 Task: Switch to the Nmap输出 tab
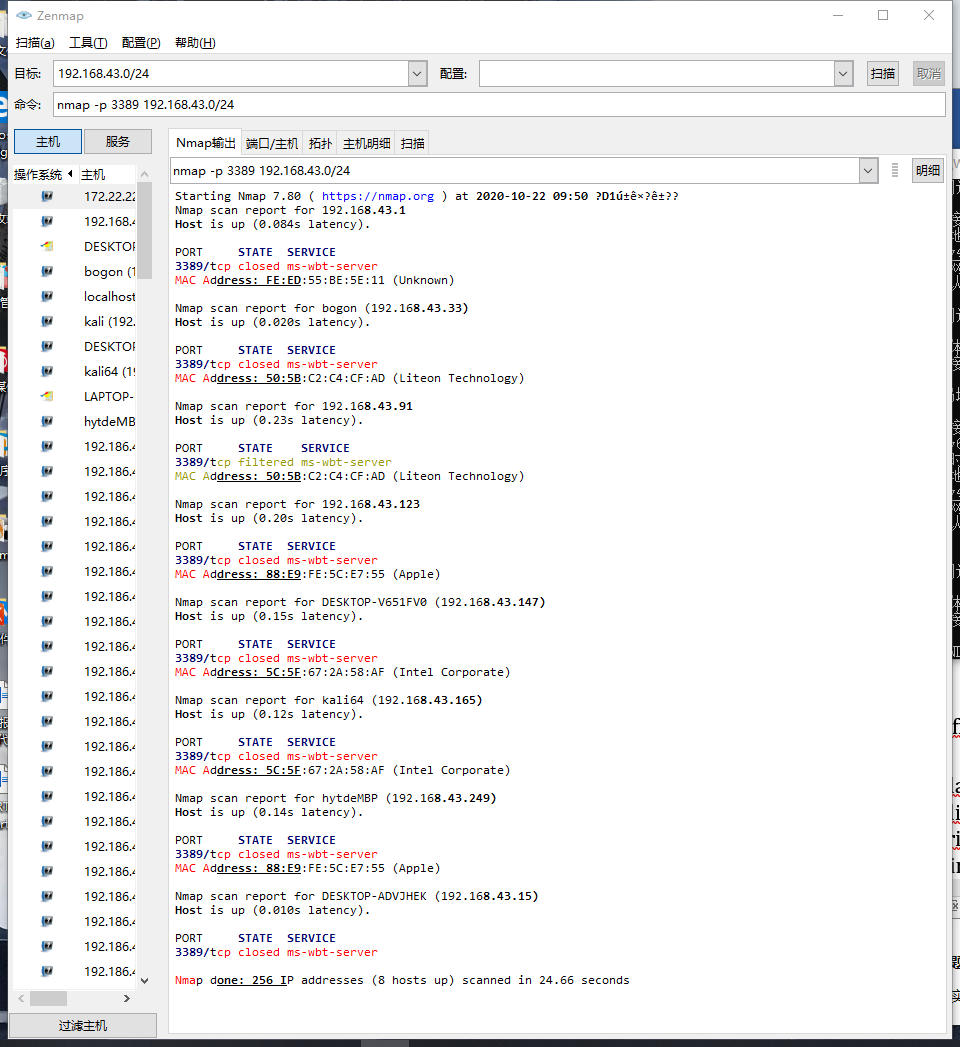(206, 143)
